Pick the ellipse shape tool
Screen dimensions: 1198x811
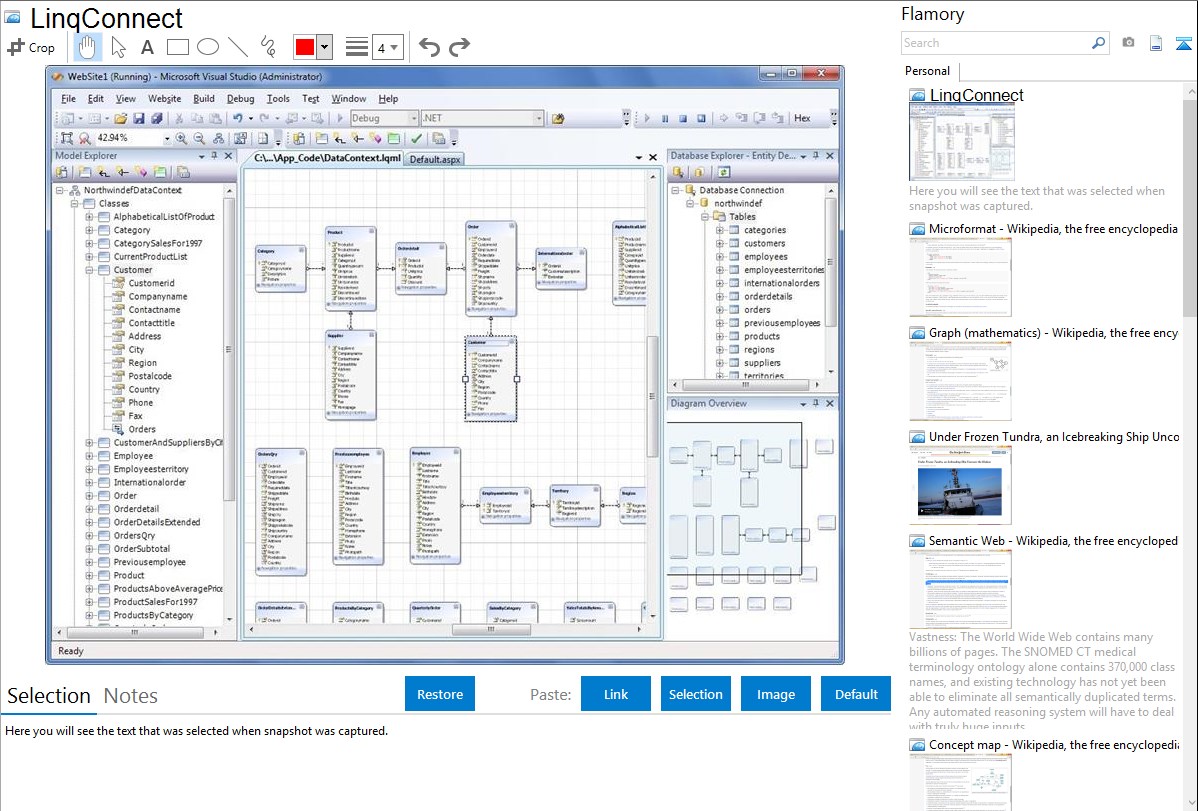click(208, 47)
